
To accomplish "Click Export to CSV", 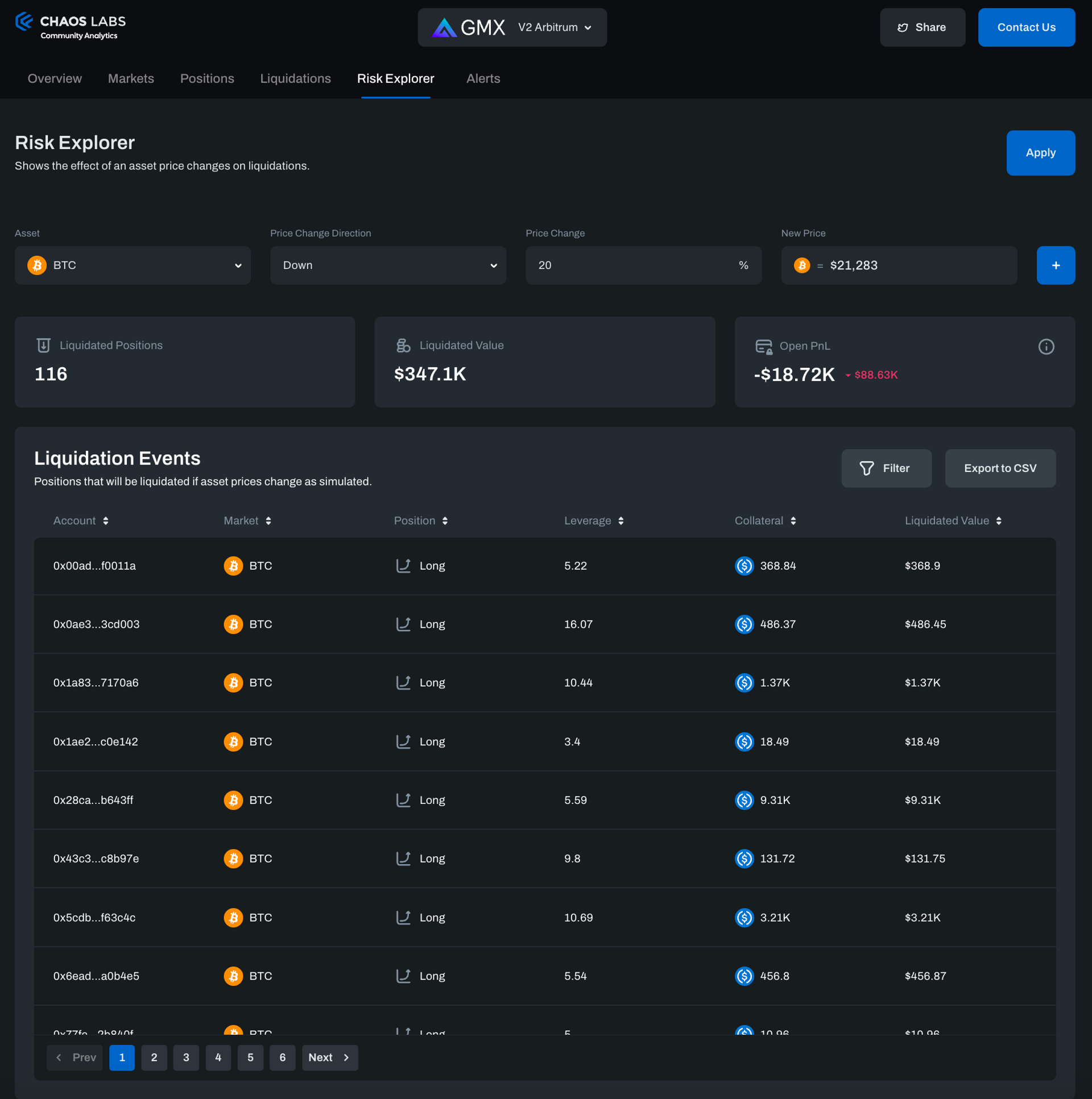I will 999,468.
